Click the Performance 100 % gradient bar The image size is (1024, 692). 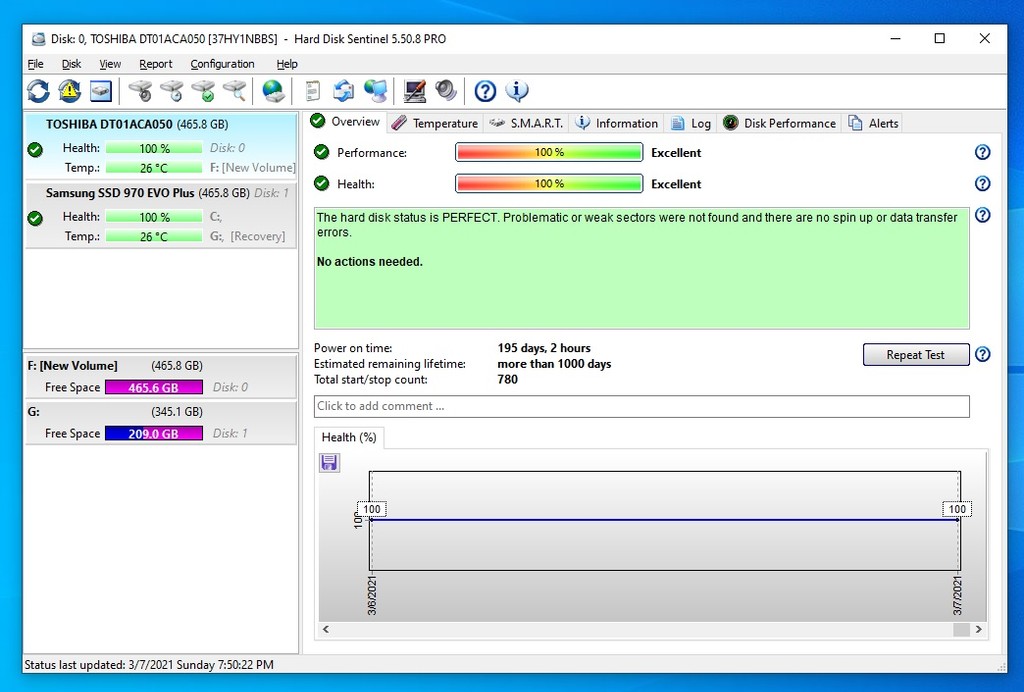[549, 152]
